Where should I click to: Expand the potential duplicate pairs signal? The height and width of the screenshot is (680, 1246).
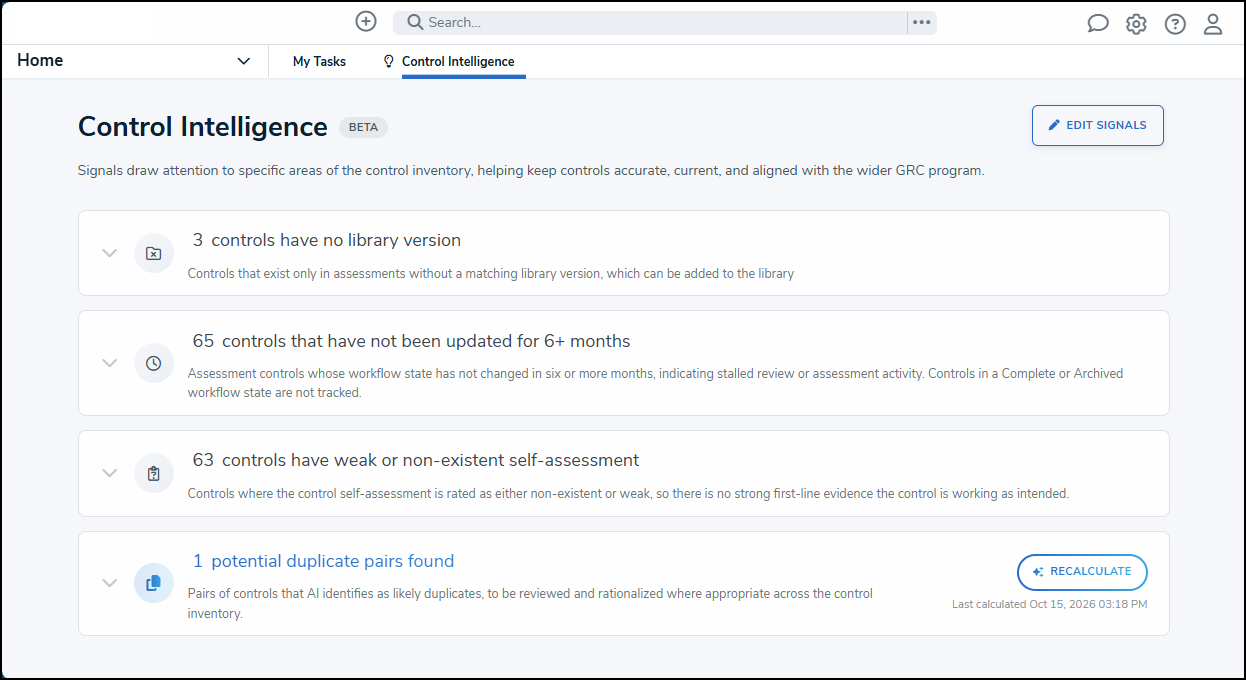(x=110, y=583)
